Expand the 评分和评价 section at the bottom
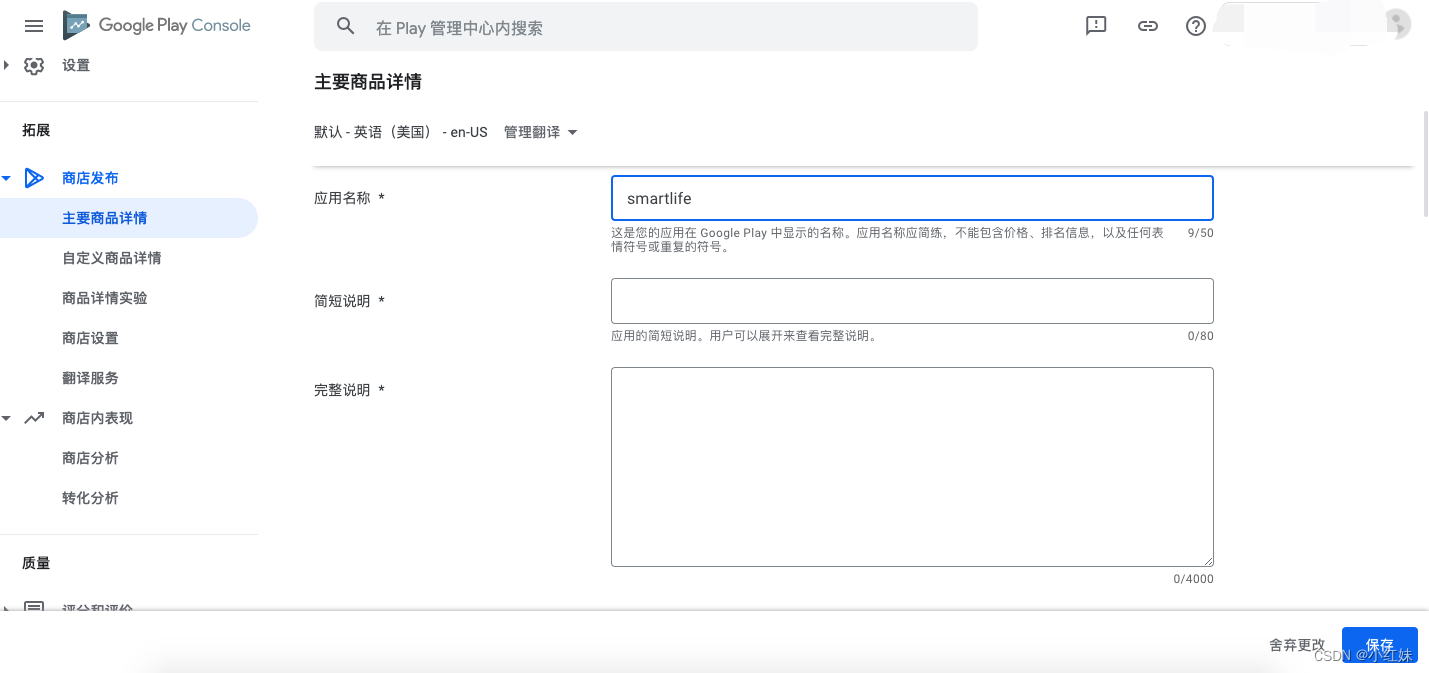The image size is (1429, 673). pyautogui.click(x=8, y=608)
